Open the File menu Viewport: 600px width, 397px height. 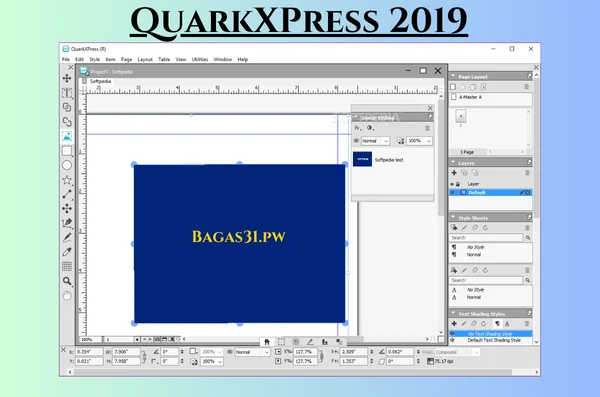[66, 59]
